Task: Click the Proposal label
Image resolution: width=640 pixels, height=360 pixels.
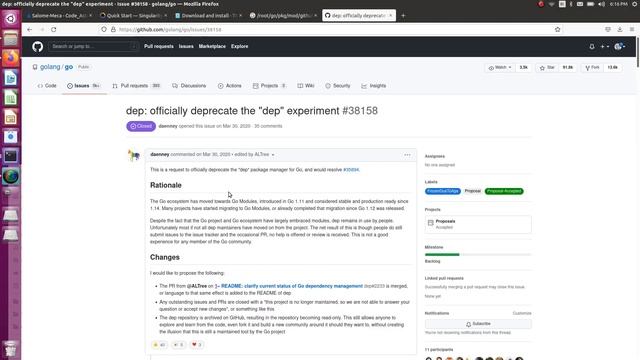Action: point(472,191)
